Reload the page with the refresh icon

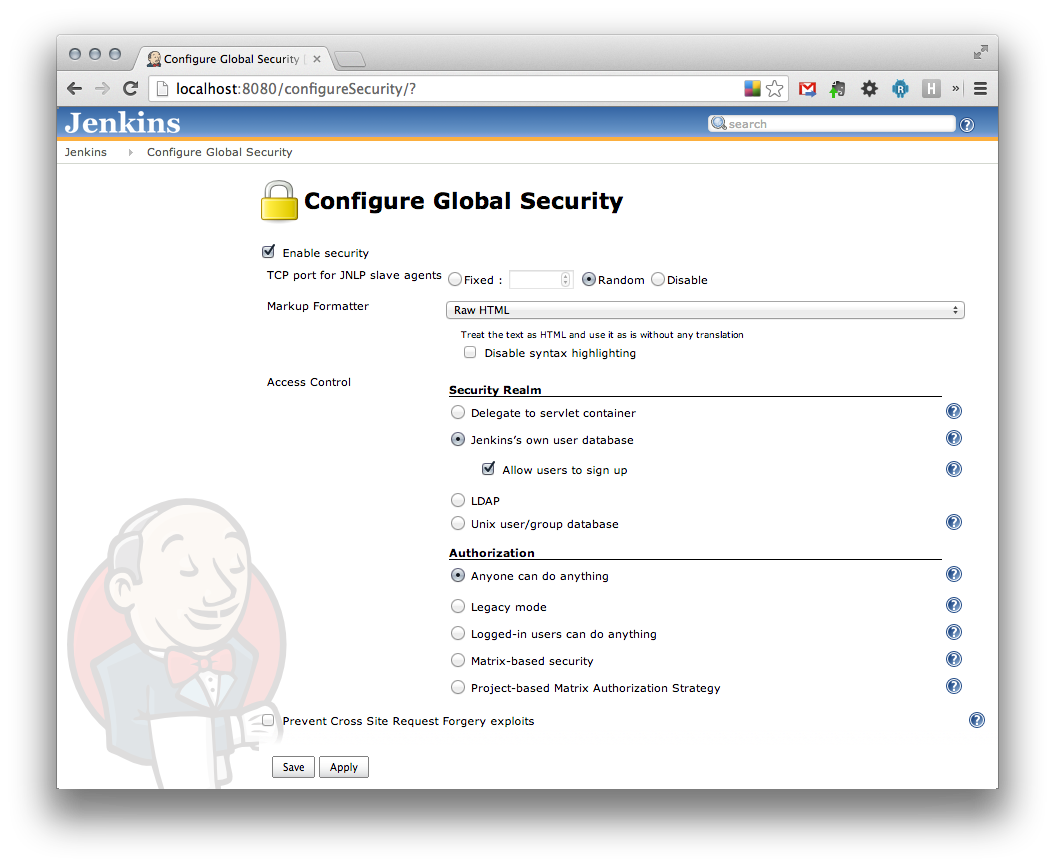pos(131,88)
